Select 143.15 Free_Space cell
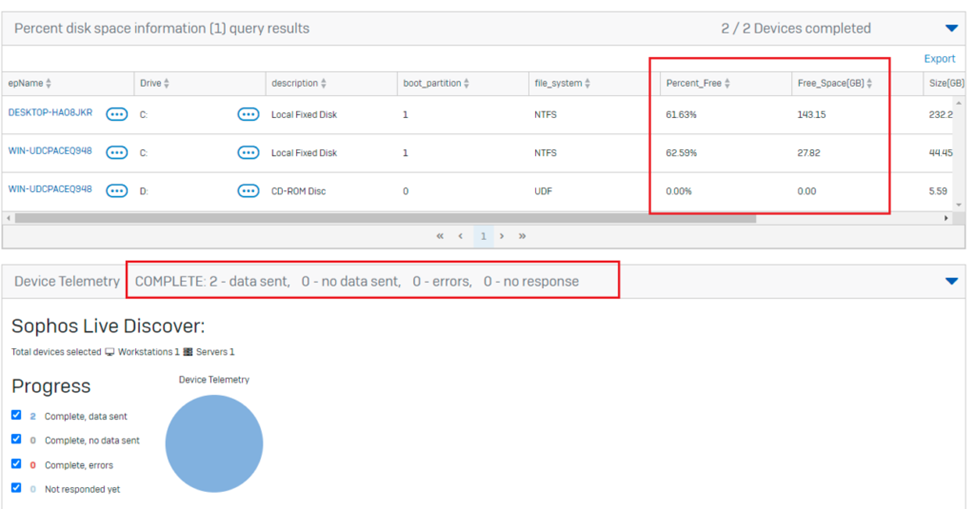Screen dimensions: 975x509 [x=811, y=114]
